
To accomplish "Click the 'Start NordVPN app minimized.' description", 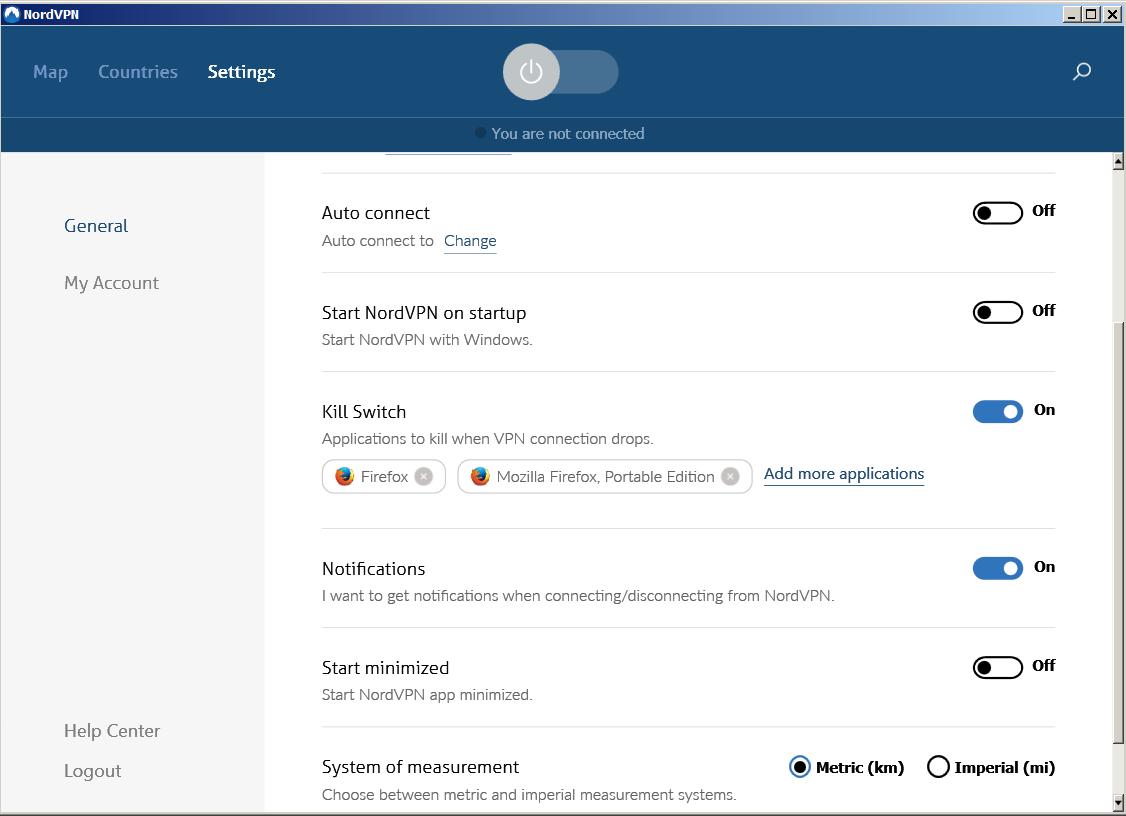I will [x=427, y=695].
